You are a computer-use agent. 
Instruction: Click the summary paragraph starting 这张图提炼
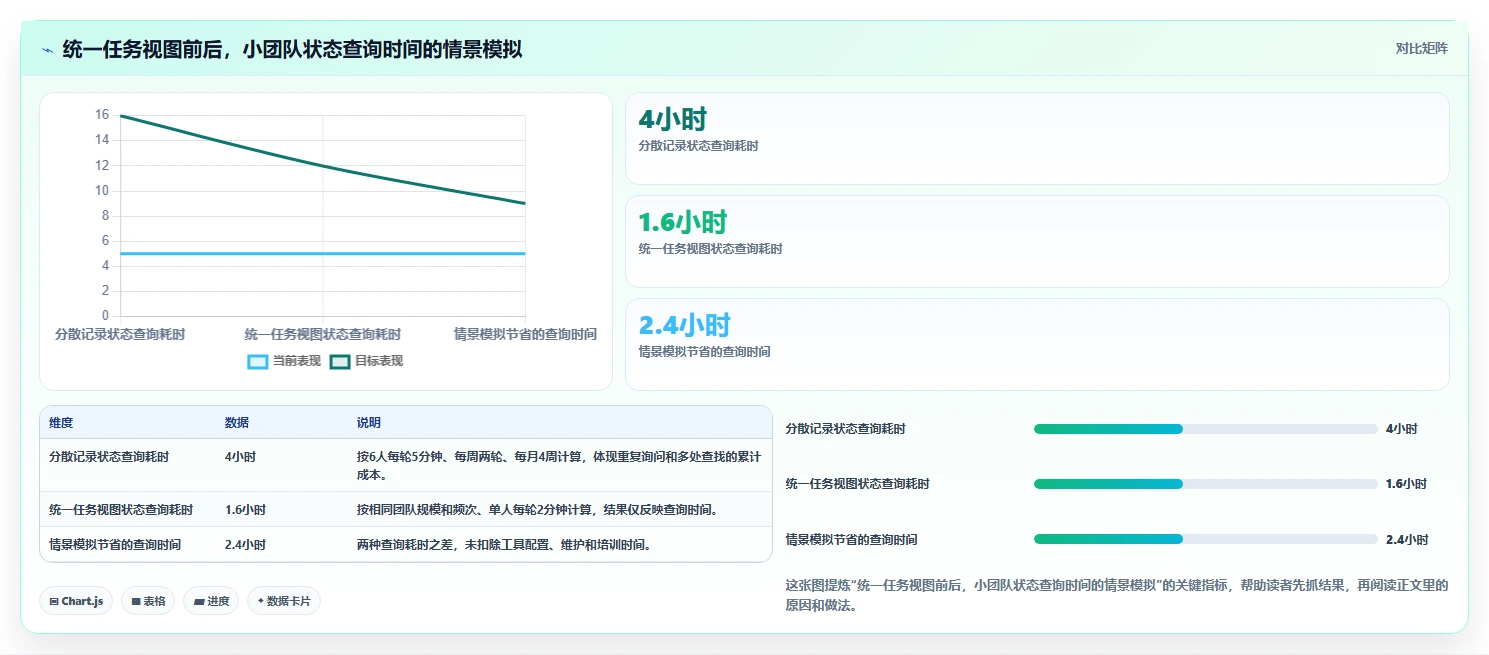coord(1117,595)
